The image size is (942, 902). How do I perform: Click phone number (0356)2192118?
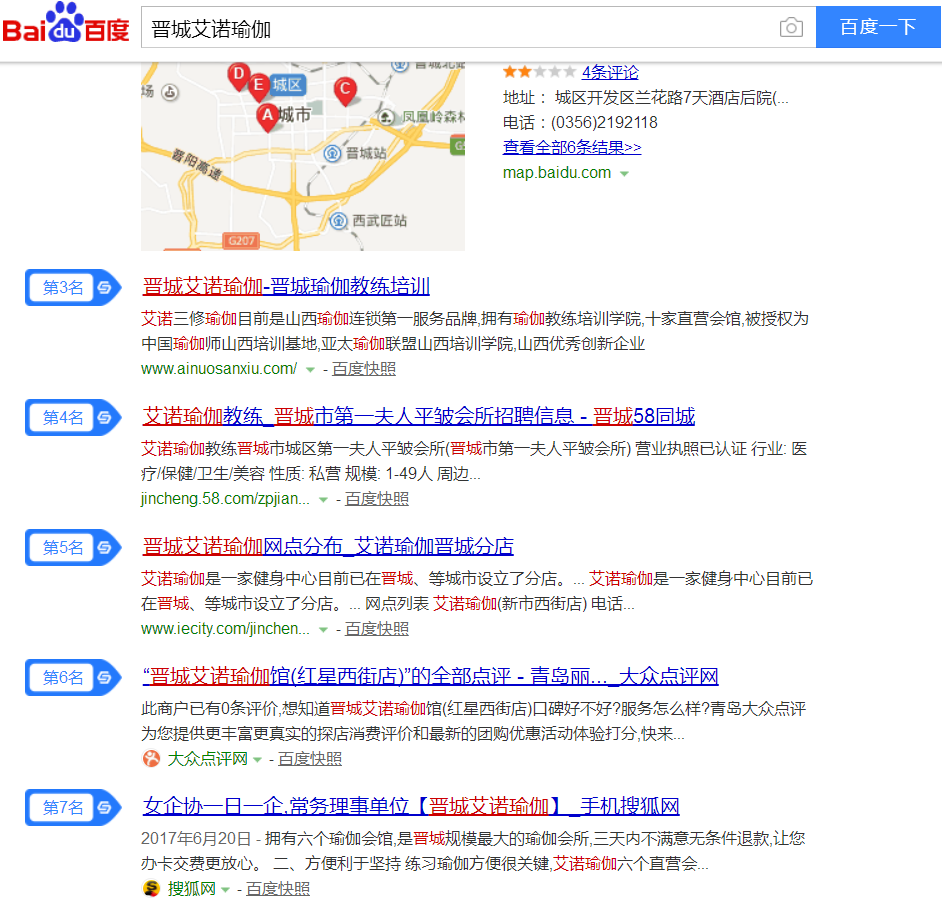point(604,123)
